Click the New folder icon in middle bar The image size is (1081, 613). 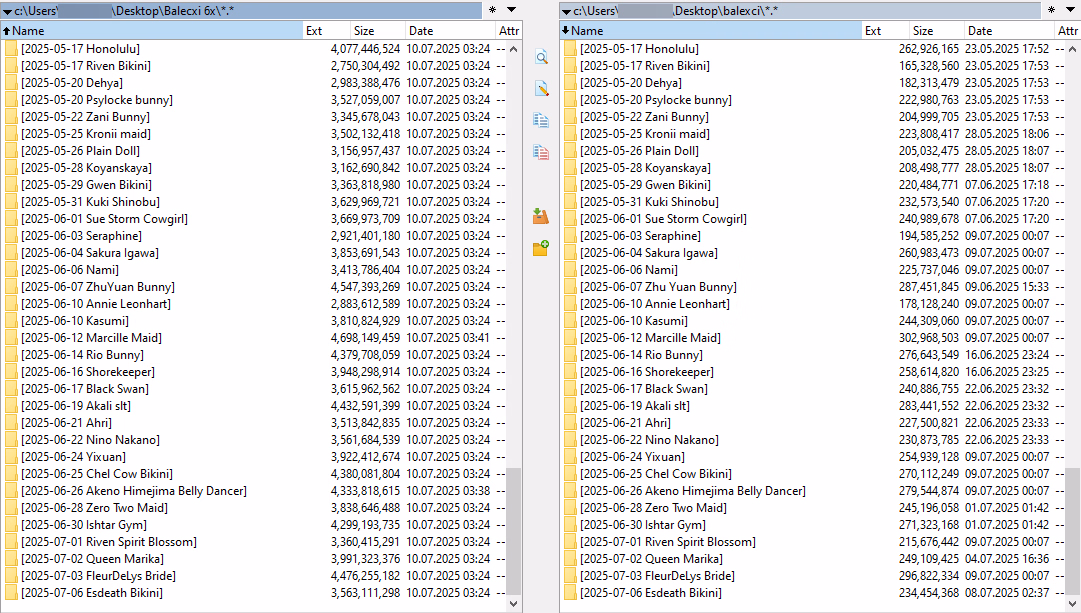(x=541, y=247)
